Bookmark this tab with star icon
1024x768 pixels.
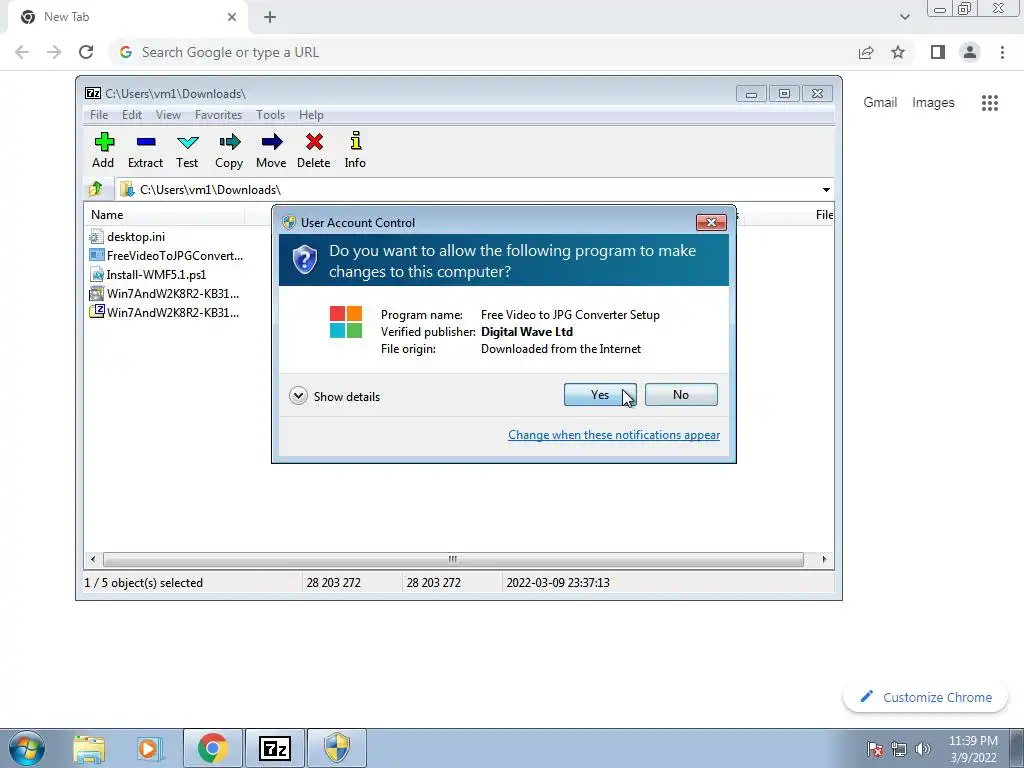click(898, 52)
